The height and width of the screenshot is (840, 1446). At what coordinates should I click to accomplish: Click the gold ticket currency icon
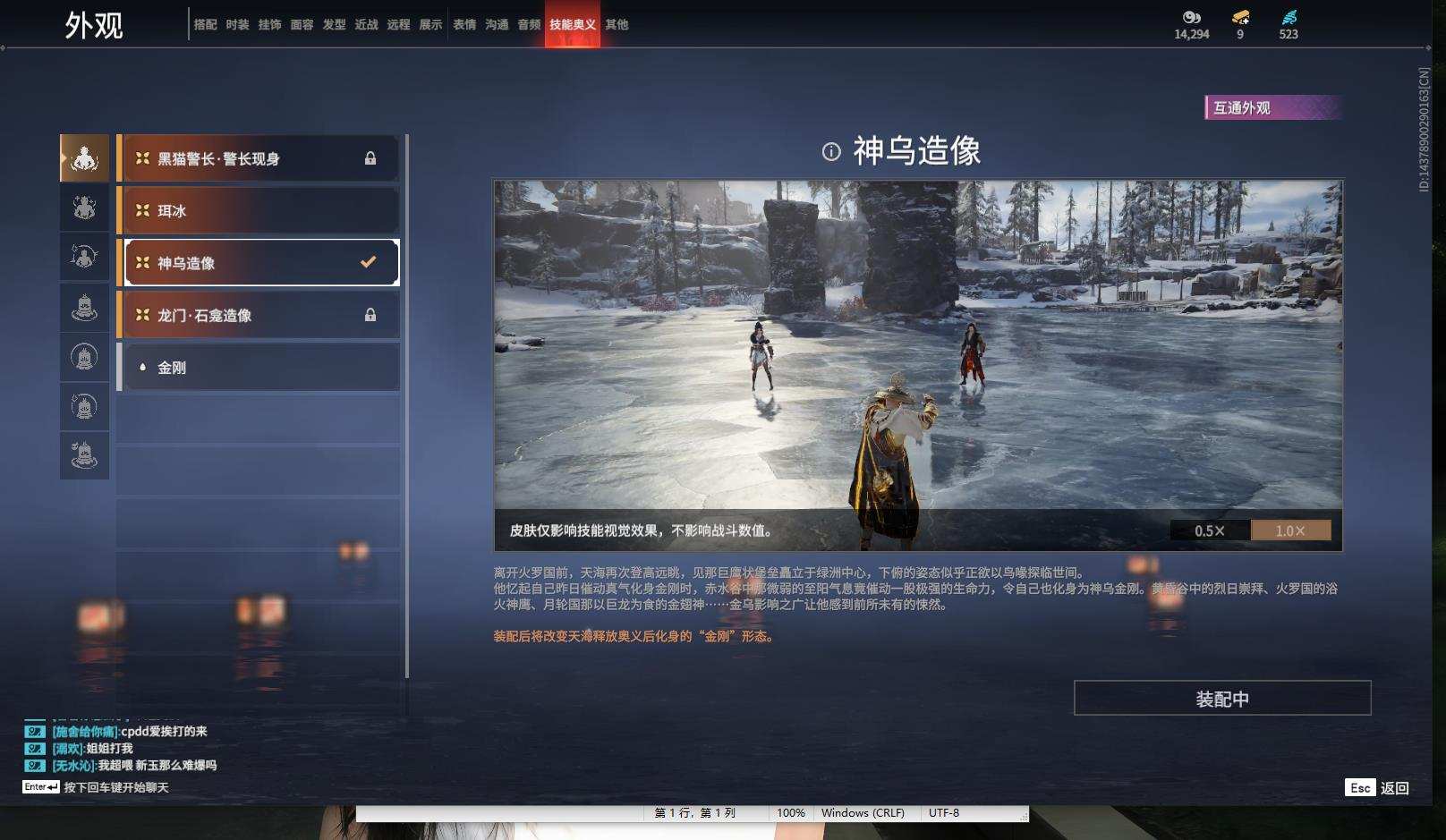(1240, 17)
